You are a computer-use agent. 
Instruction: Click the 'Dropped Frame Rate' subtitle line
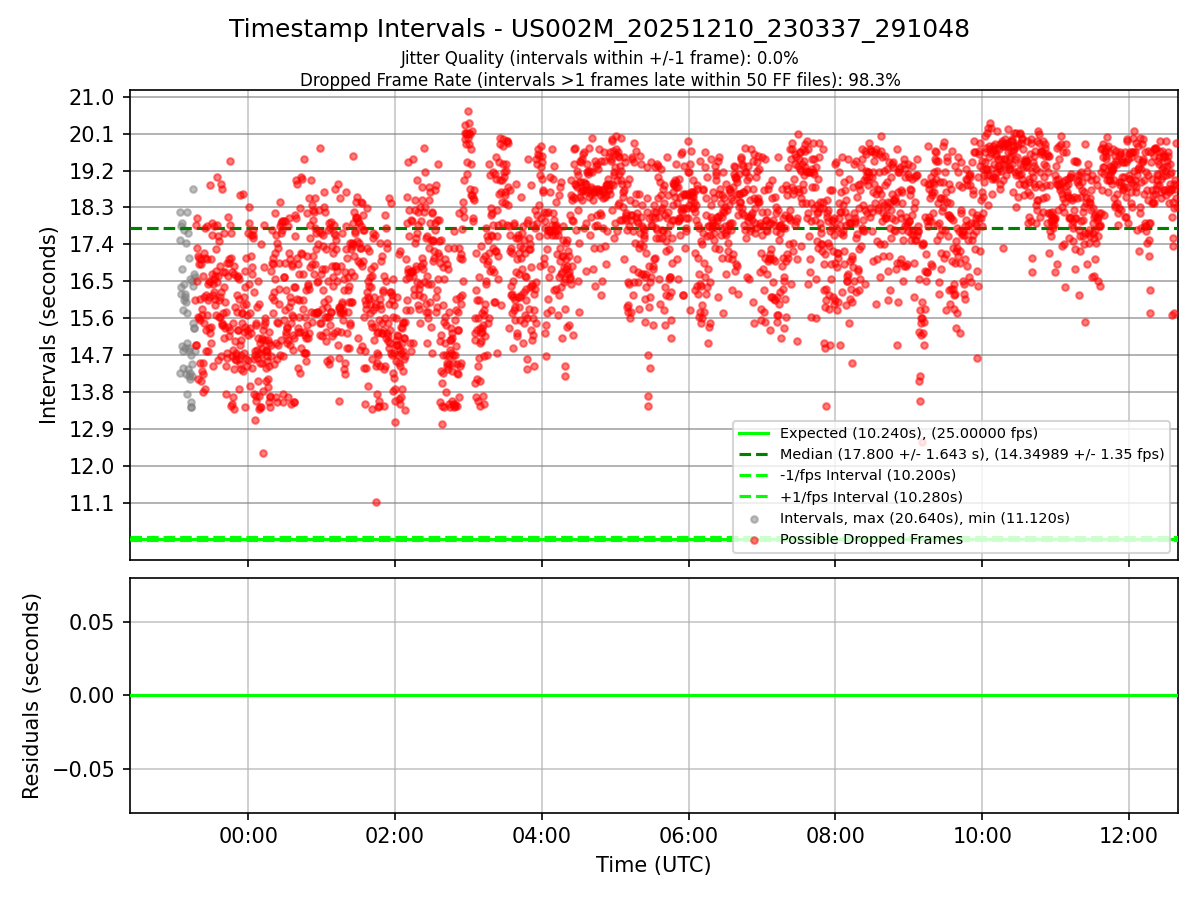(600, 80)
